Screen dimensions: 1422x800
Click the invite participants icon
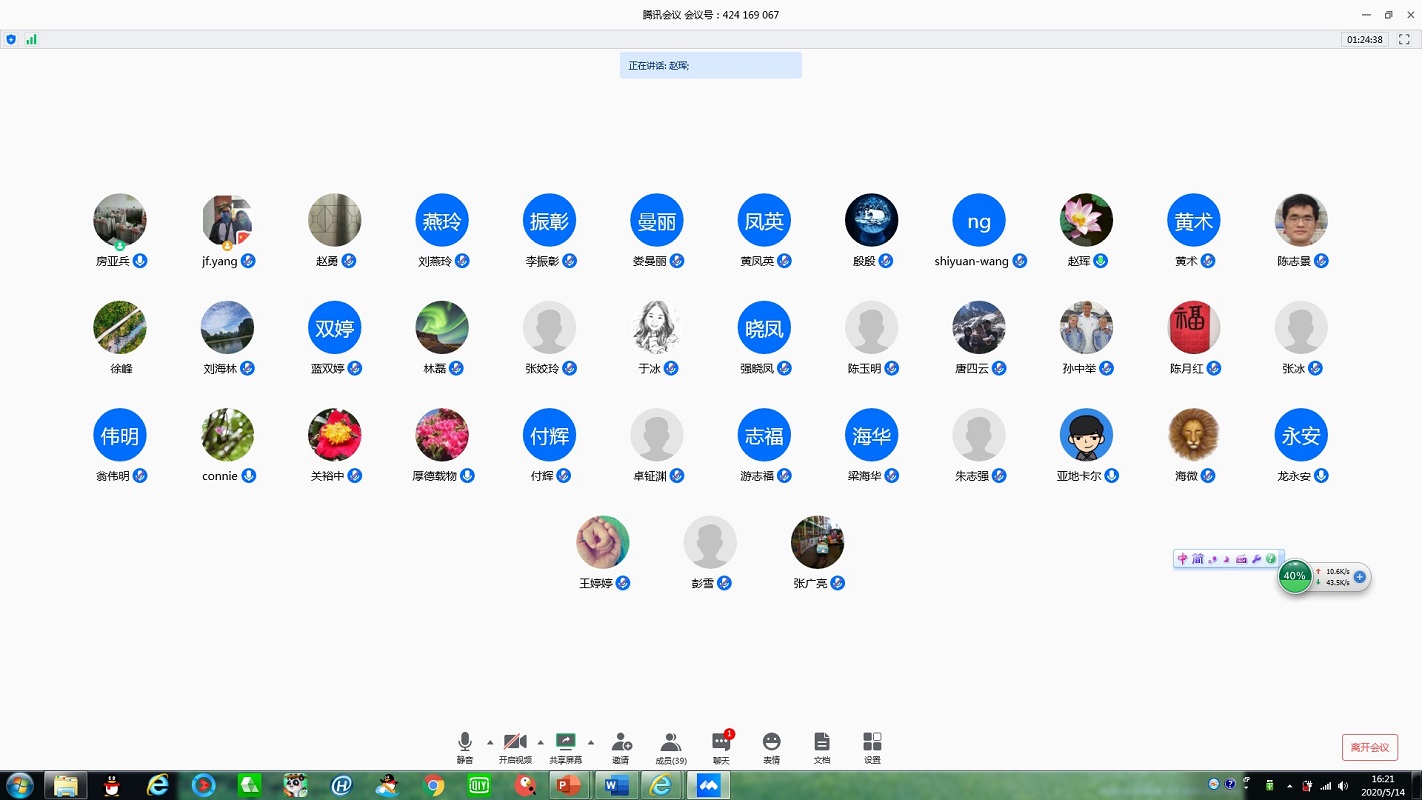pos(621,746)
